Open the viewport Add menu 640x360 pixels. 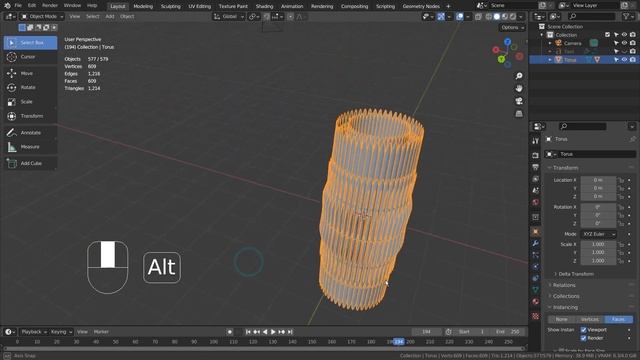point(110,17)
